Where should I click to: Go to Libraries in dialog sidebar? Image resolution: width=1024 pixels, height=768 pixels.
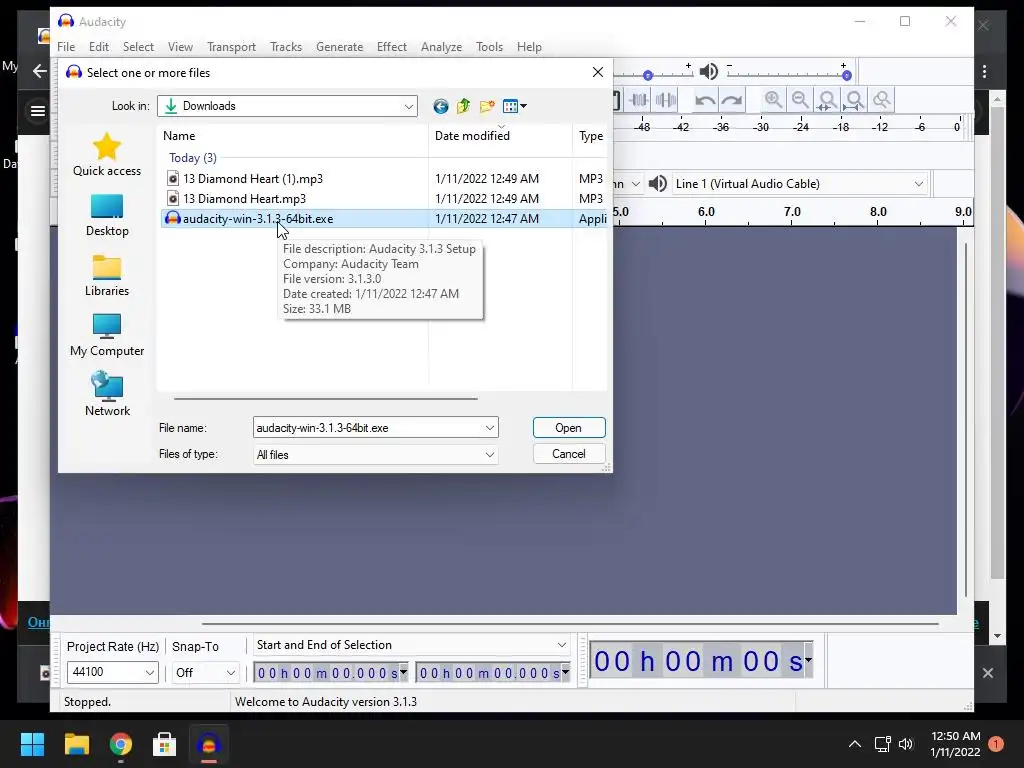(107, 276)
